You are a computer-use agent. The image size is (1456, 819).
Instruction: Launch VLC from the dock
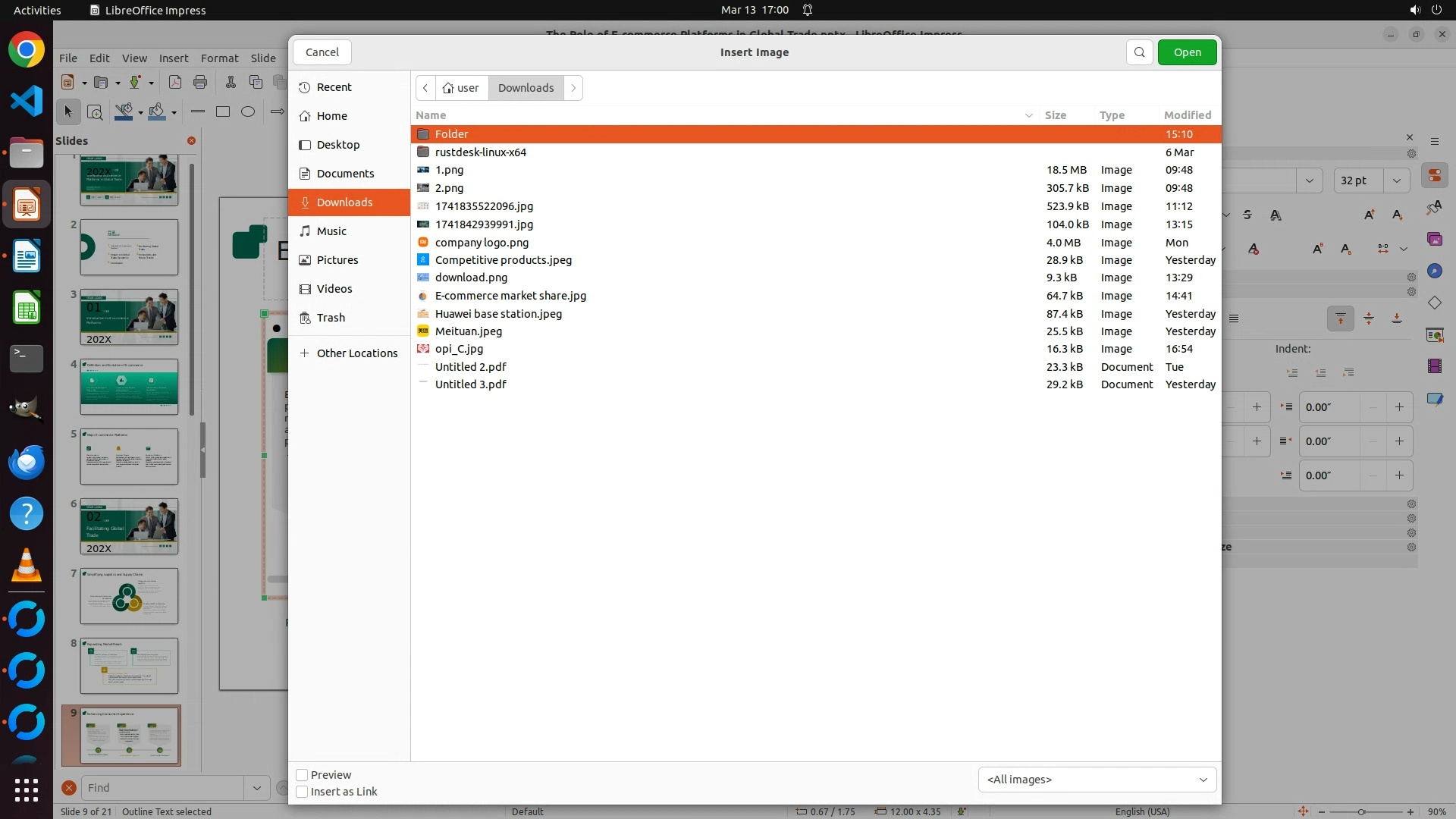(27, 566)
